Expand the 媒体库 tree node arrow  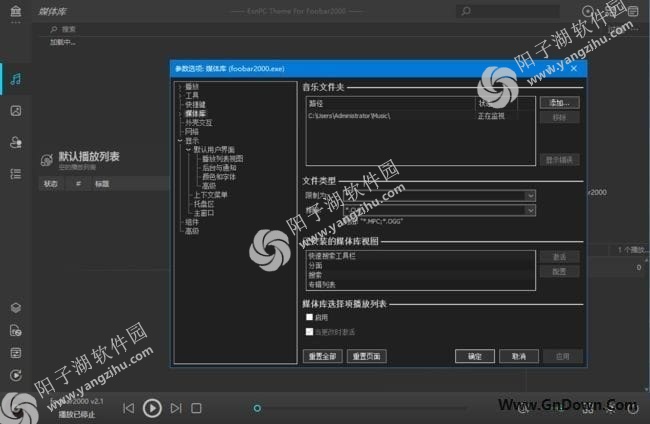coord(180,113)
